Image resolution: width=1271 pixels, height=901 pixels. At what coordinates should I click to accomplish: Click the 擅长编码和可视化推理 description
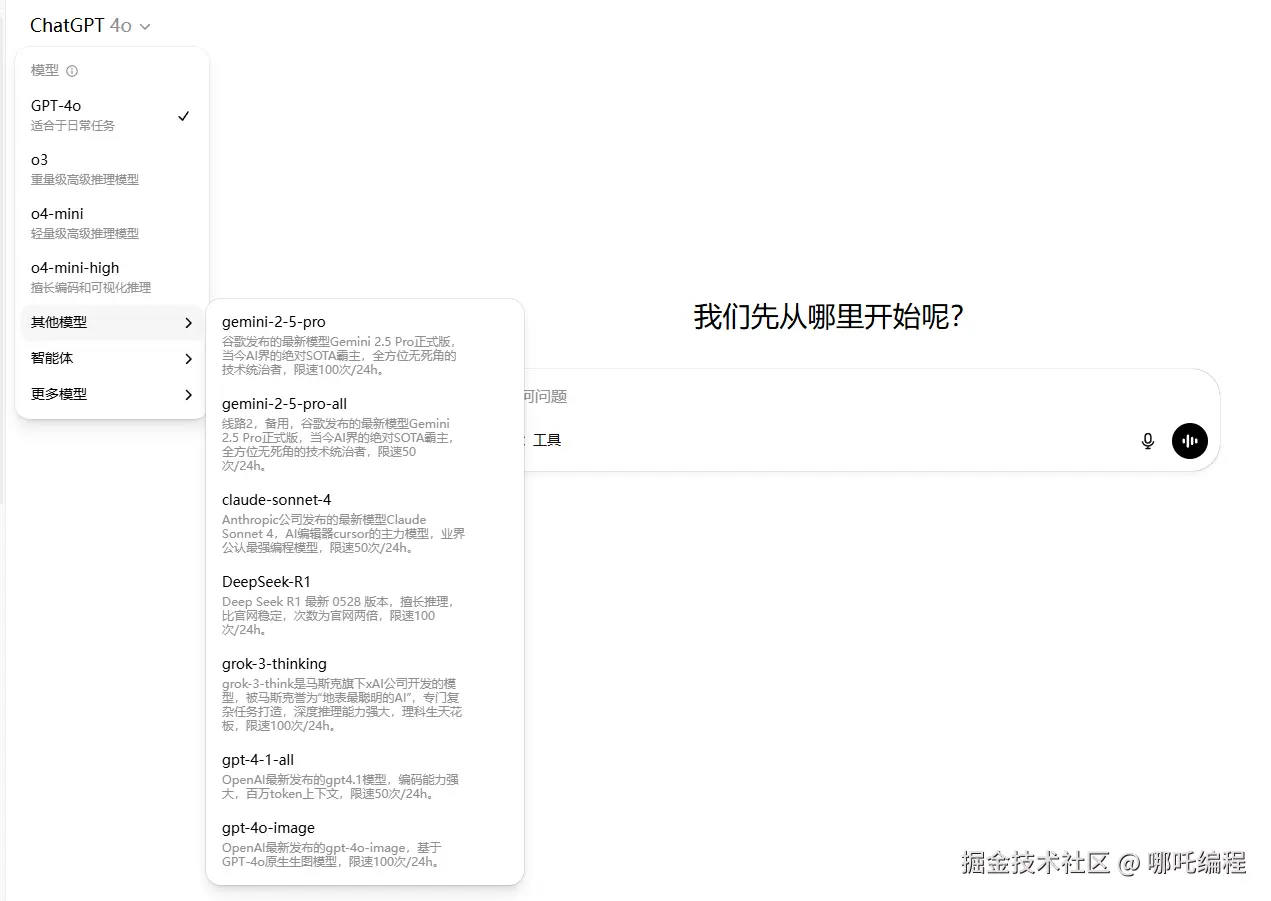tap(91, 288)
